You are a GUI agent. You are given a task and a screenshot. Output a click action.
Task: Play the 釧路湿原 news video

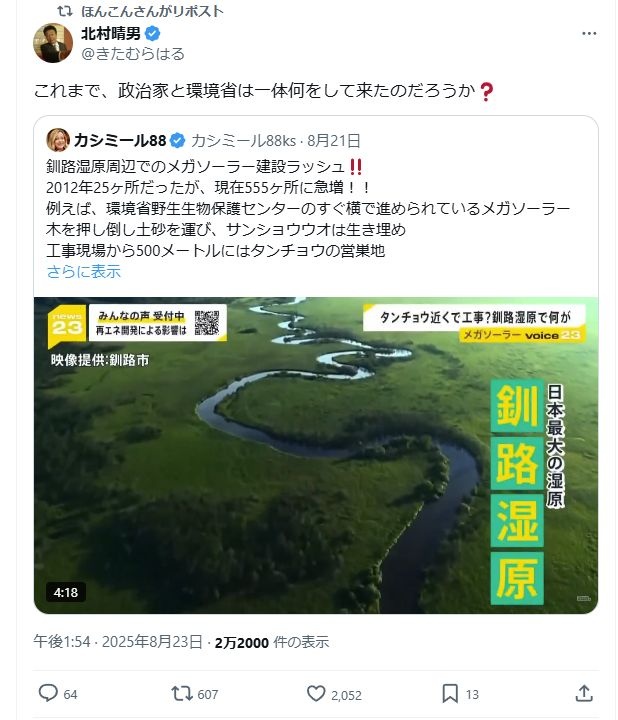pos(316,456)
